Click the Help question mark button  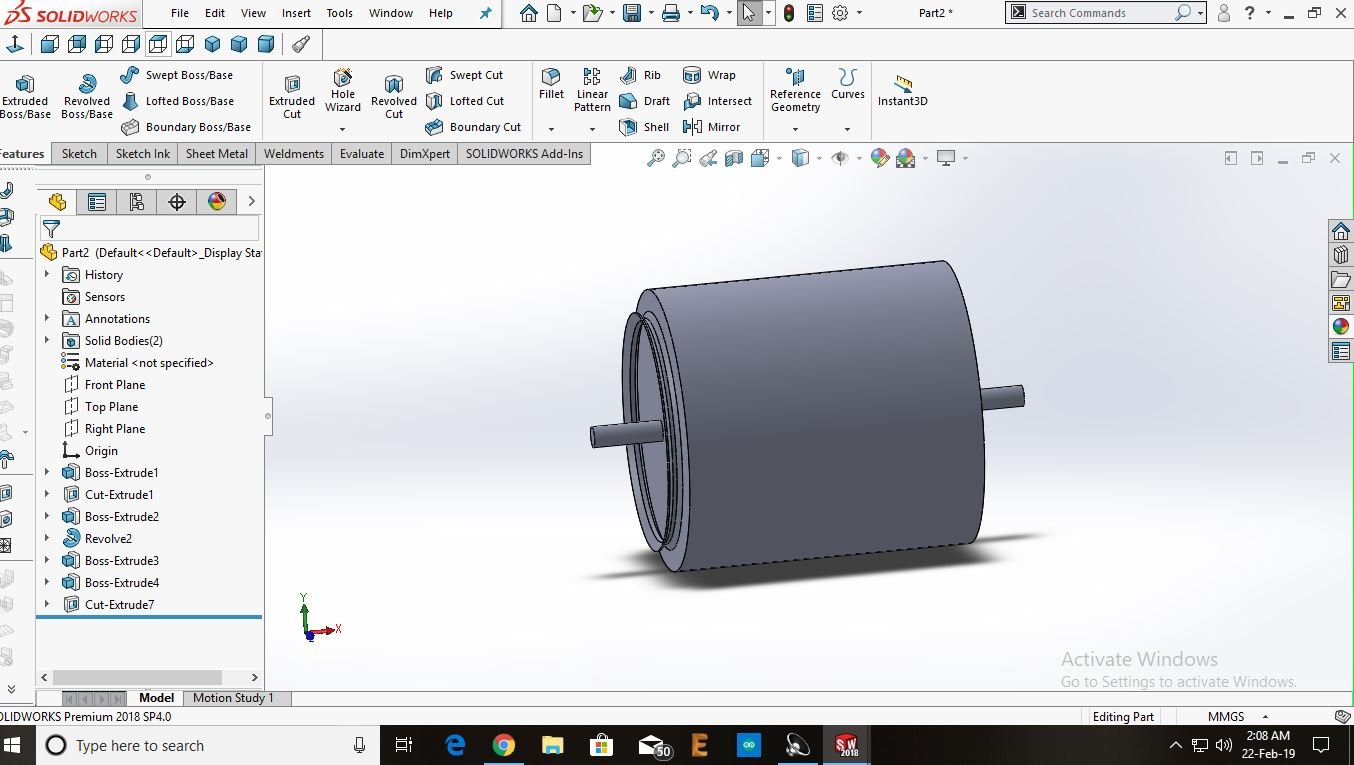(1247, 13)
